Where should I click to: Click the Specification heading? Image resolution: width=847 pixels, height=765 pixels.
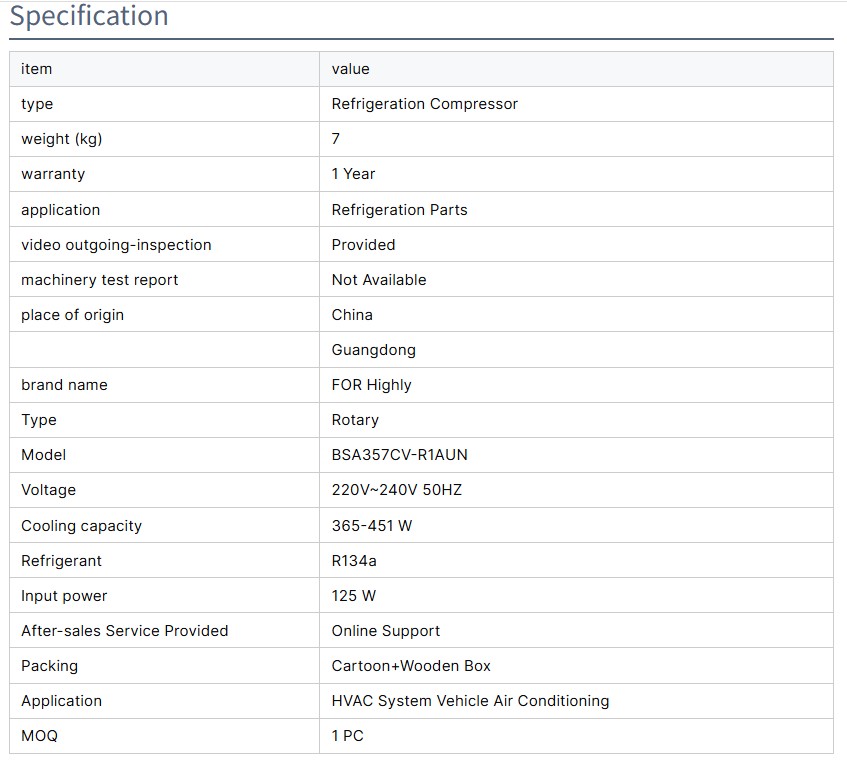(89, 17)
